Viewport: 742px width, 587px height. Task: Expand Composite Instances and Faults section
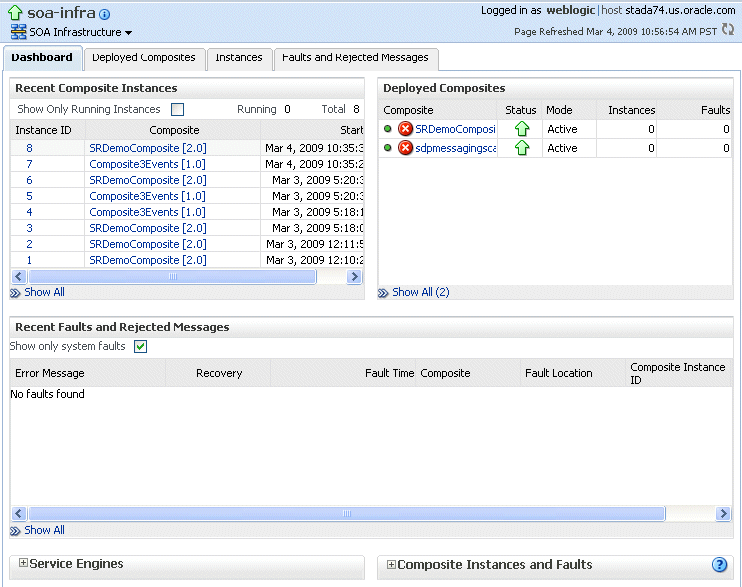point(391,564)
